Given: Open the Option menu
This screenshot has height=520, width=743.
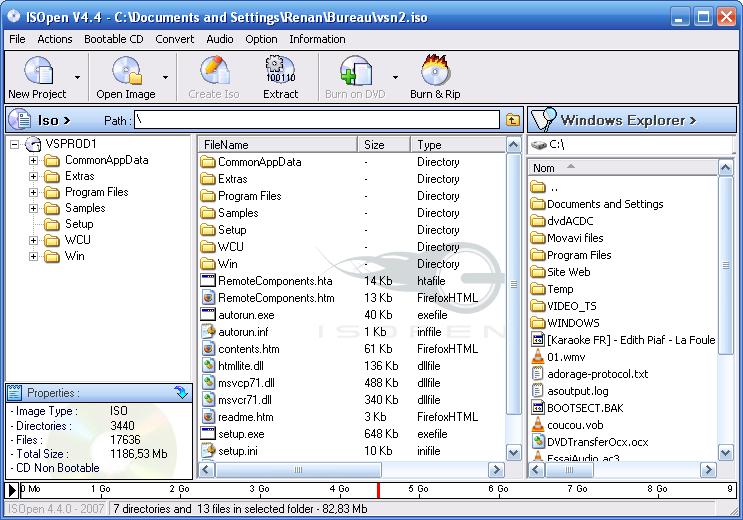Looking at the screenshot, I should click(x=261, y=39).
